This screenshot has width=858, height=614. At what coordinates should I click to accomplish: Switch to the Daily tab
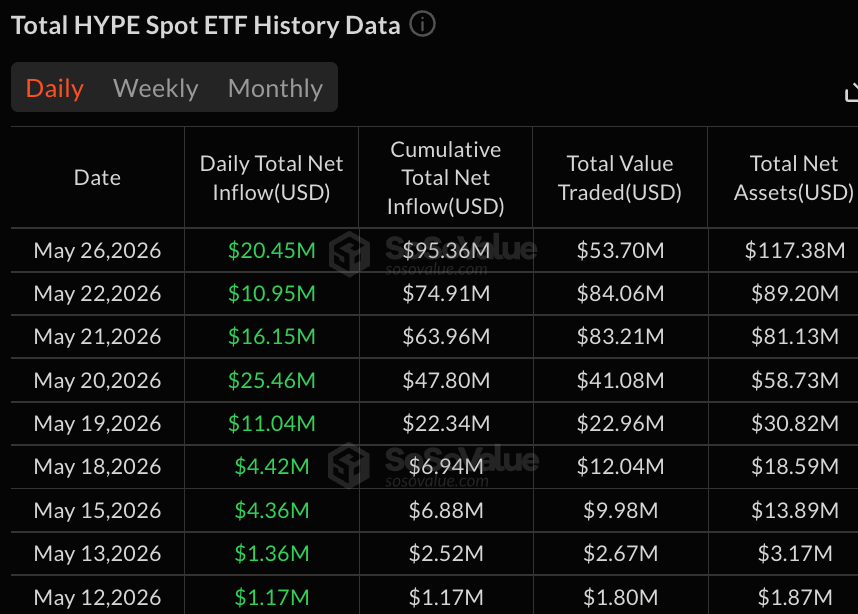(55, 88)
